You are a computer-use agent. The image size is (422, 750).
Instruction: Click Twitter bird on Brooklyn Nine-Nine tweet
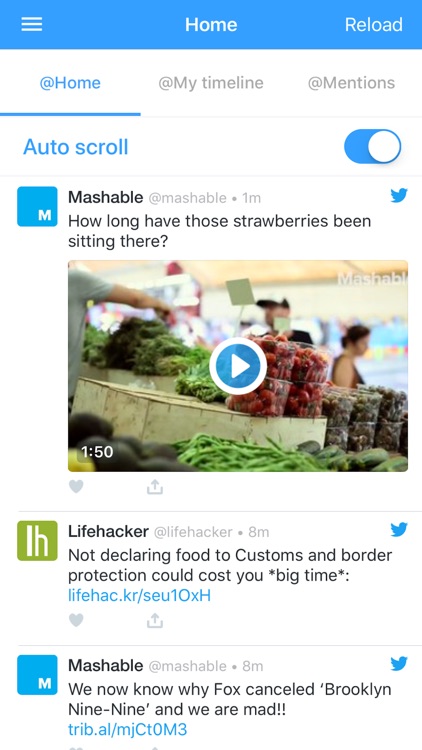(x=399, y=663)
